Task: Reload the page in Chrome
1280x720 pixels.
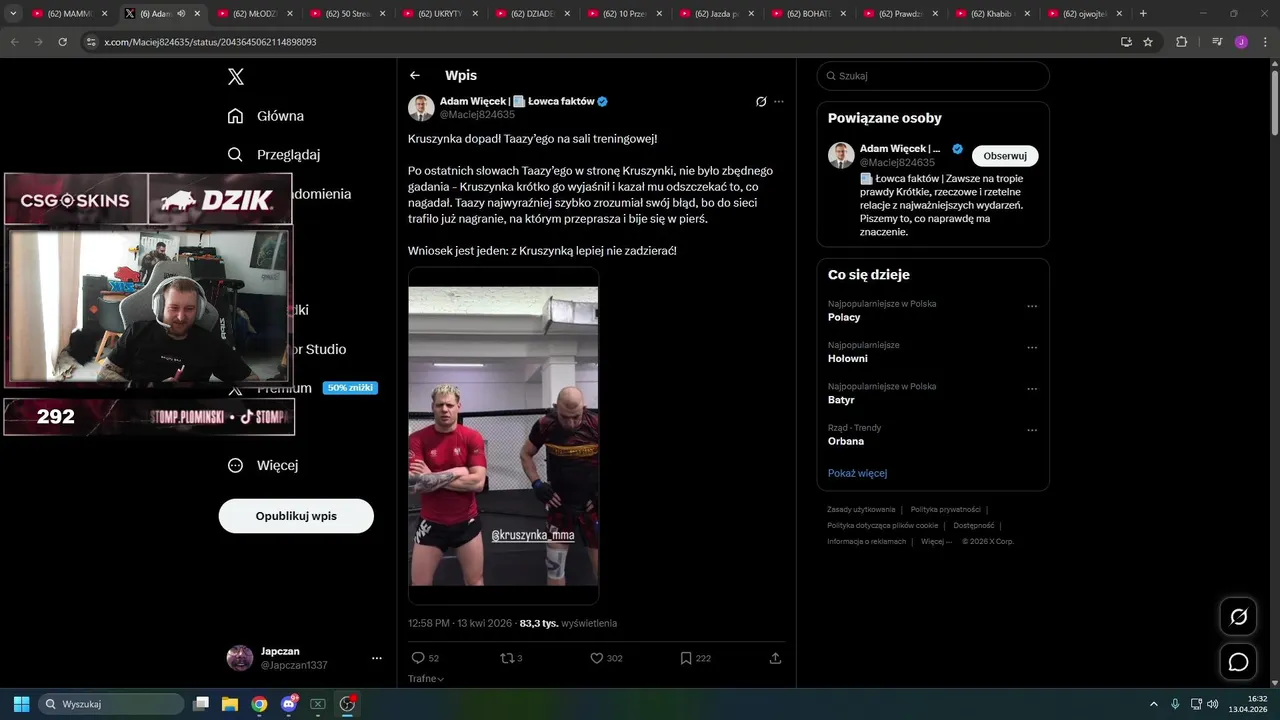Action: tap(63, 42)
